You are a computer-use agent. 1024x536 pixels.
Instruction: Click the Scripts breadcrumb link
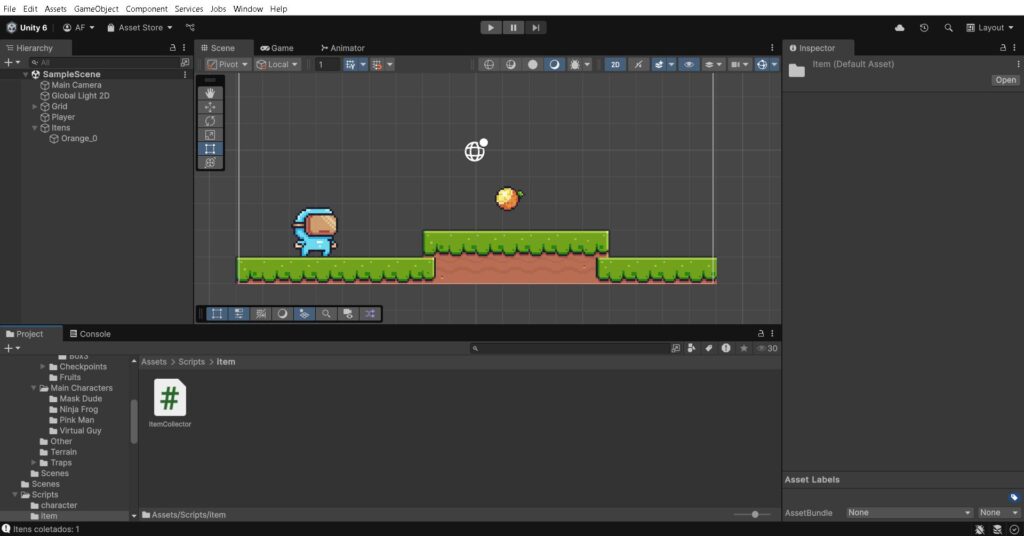[191, 362]
